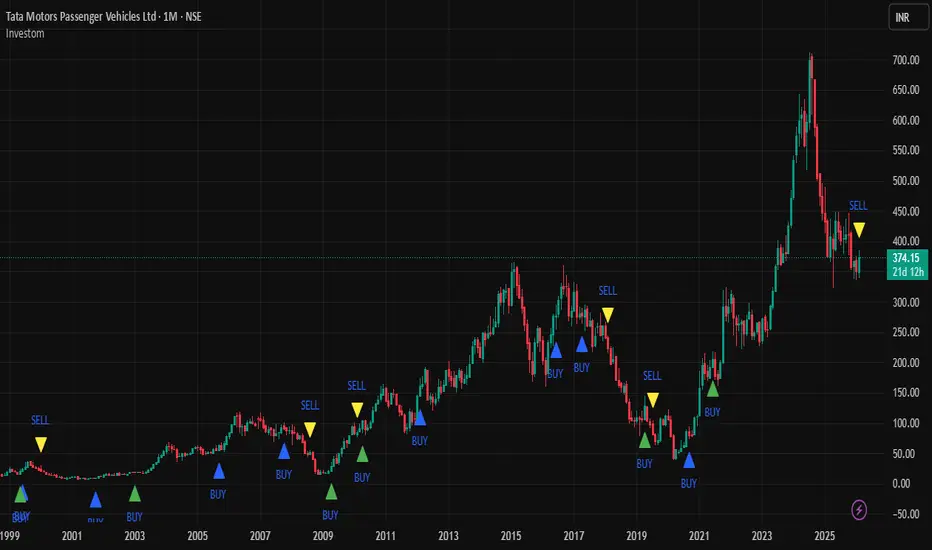Click the green BUY arrow near 2021

[713, 389]
